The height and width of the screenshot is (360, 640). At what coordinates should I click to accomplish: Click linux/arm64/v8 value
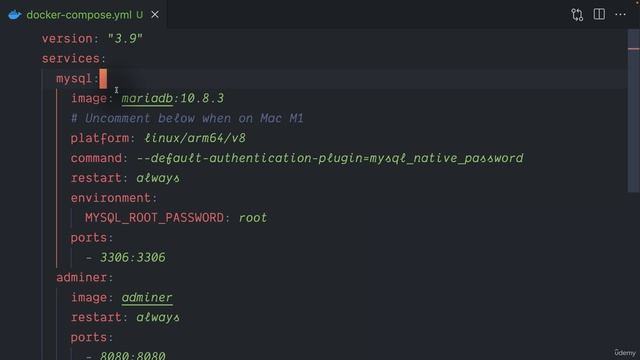(195, 138)
